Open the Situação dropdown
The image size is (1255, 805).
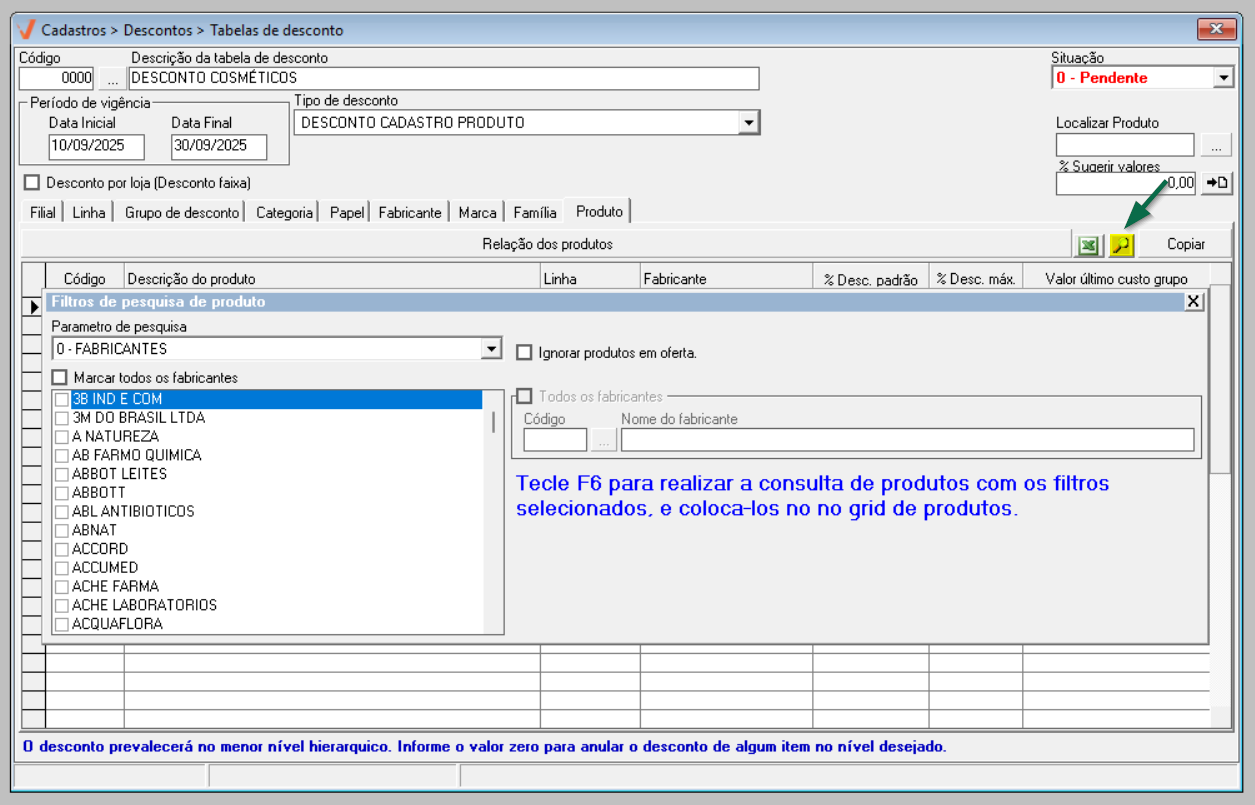coord(1223,78)
